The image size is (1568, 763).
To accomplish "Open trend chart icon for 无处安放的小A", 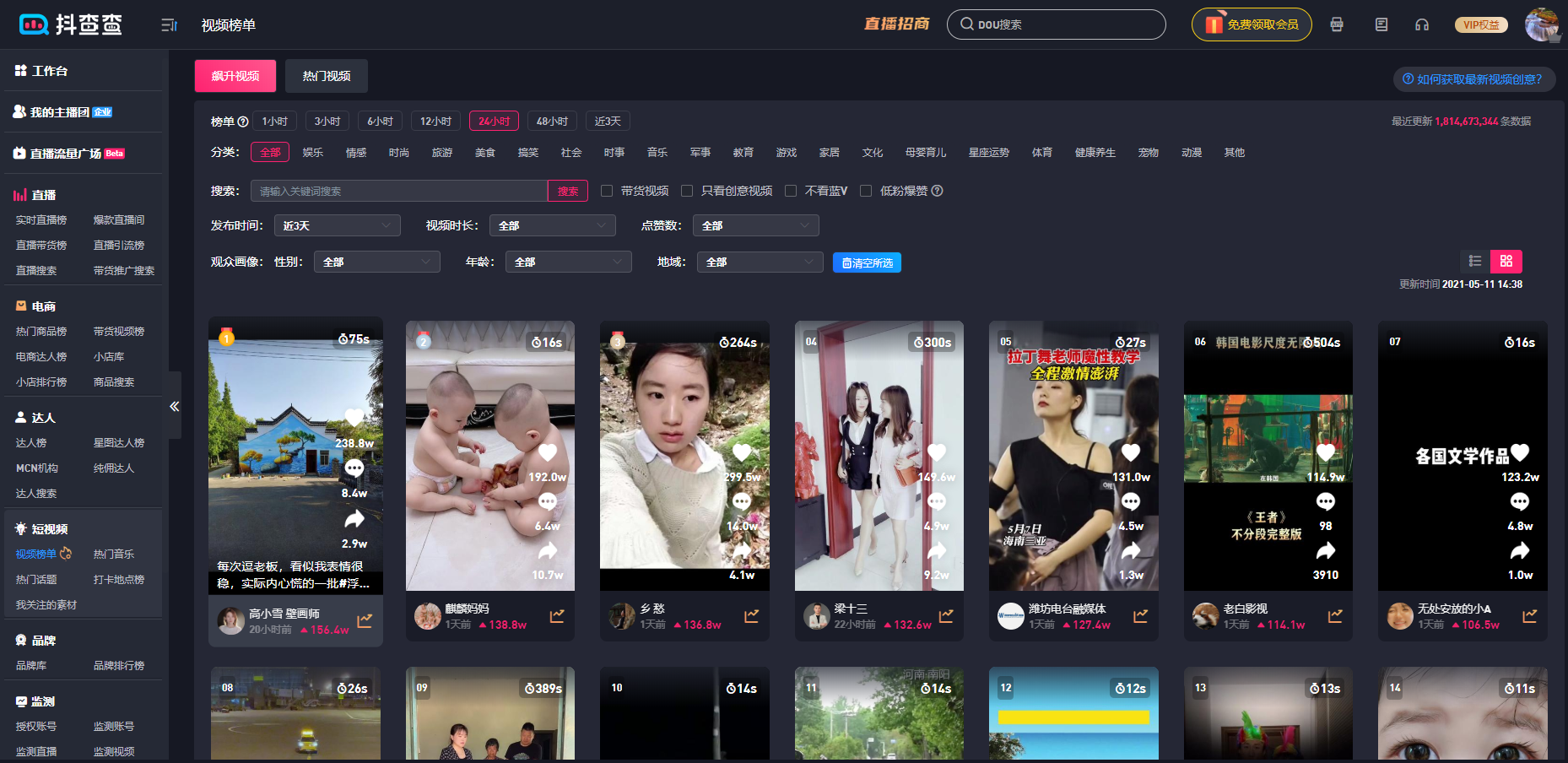I will point(1529,615).
